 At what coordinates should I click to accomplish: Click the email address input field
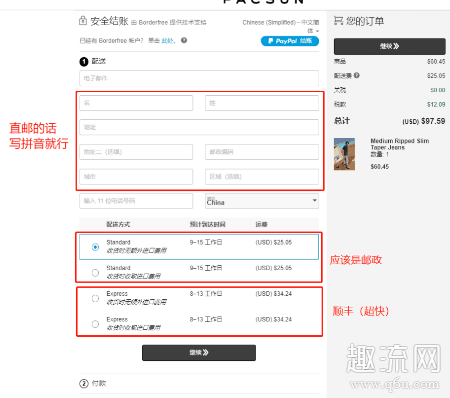(x=199, y=78)
